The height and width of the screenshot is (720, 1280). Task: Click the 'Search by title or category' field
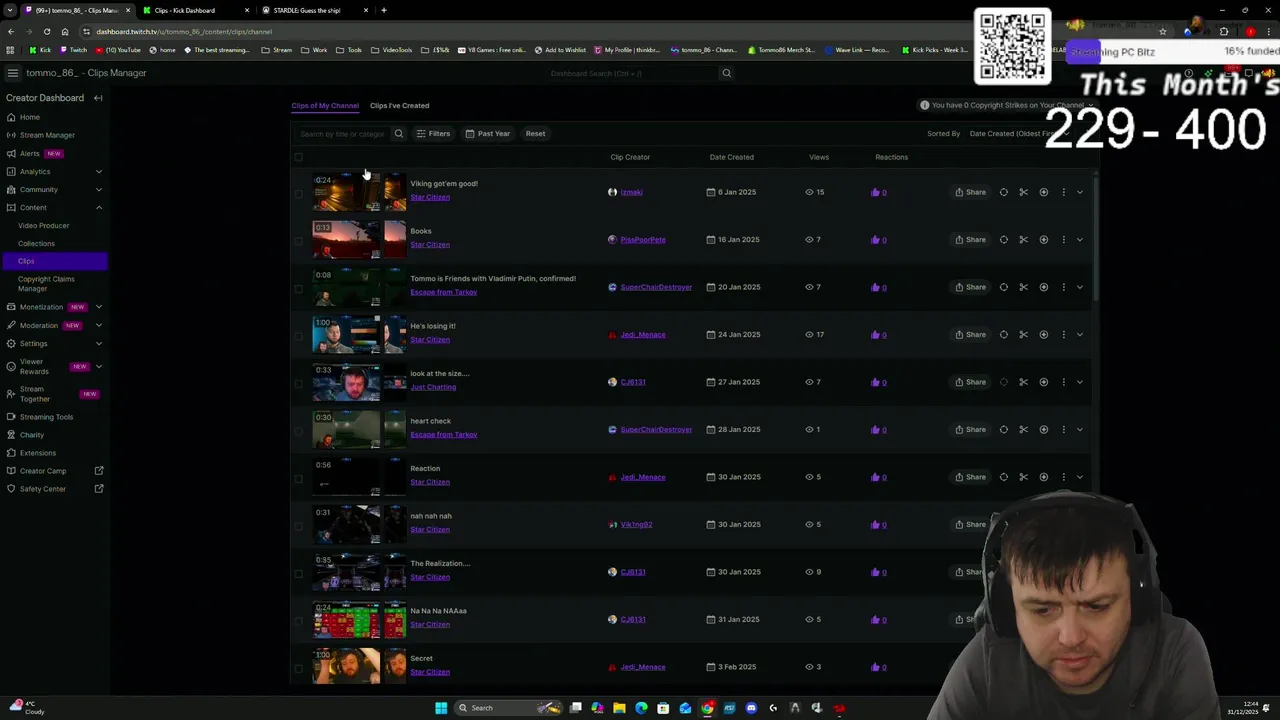point(343,134)
